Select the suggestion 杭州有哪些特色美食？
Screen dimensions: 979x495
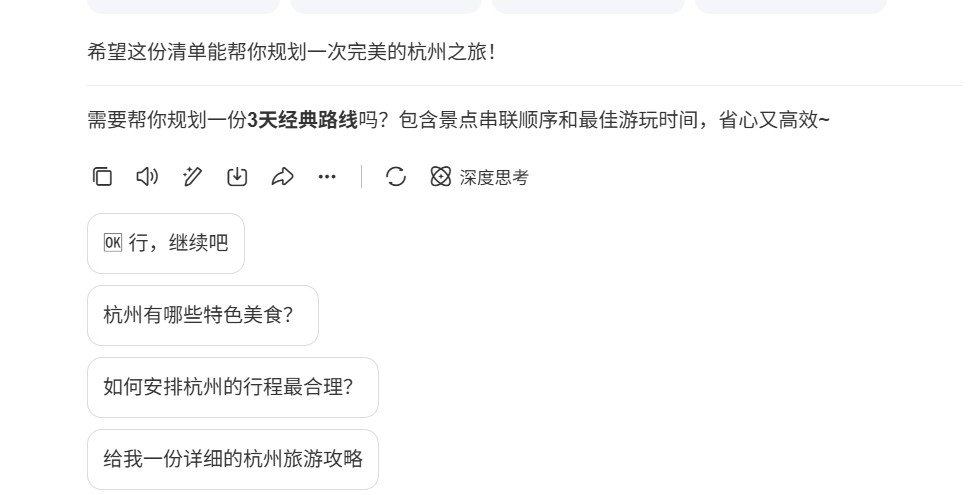202,315
